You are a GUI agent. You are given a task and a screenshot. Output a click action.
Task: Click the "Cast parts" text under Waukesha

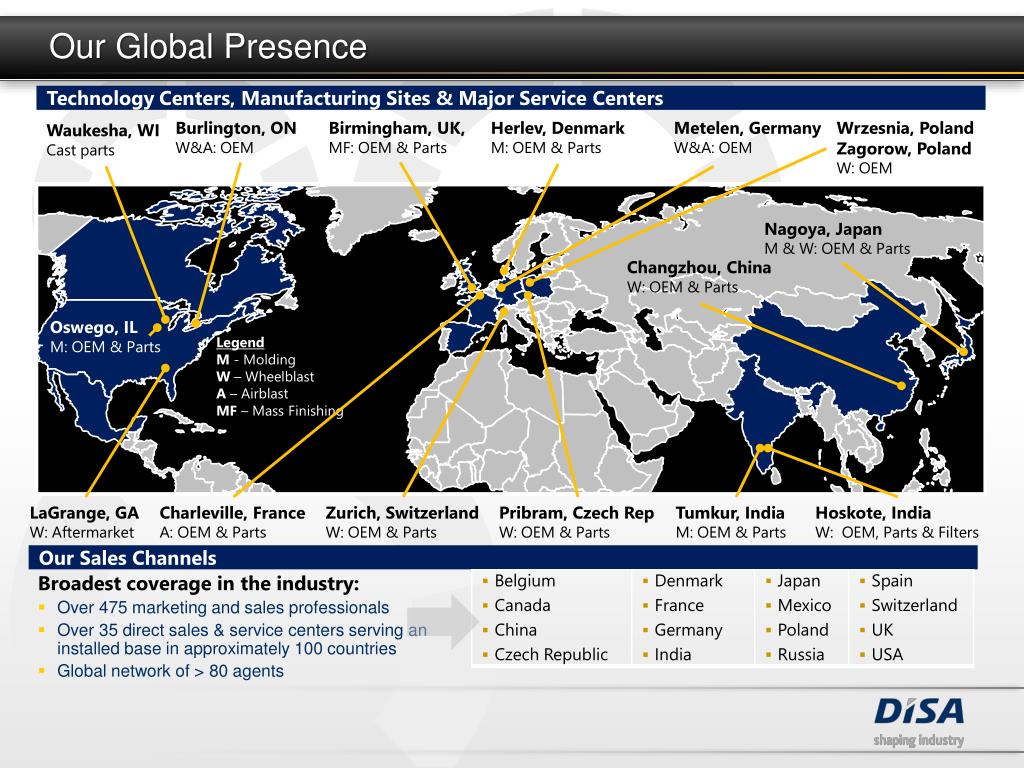click(x=80, y=150)
